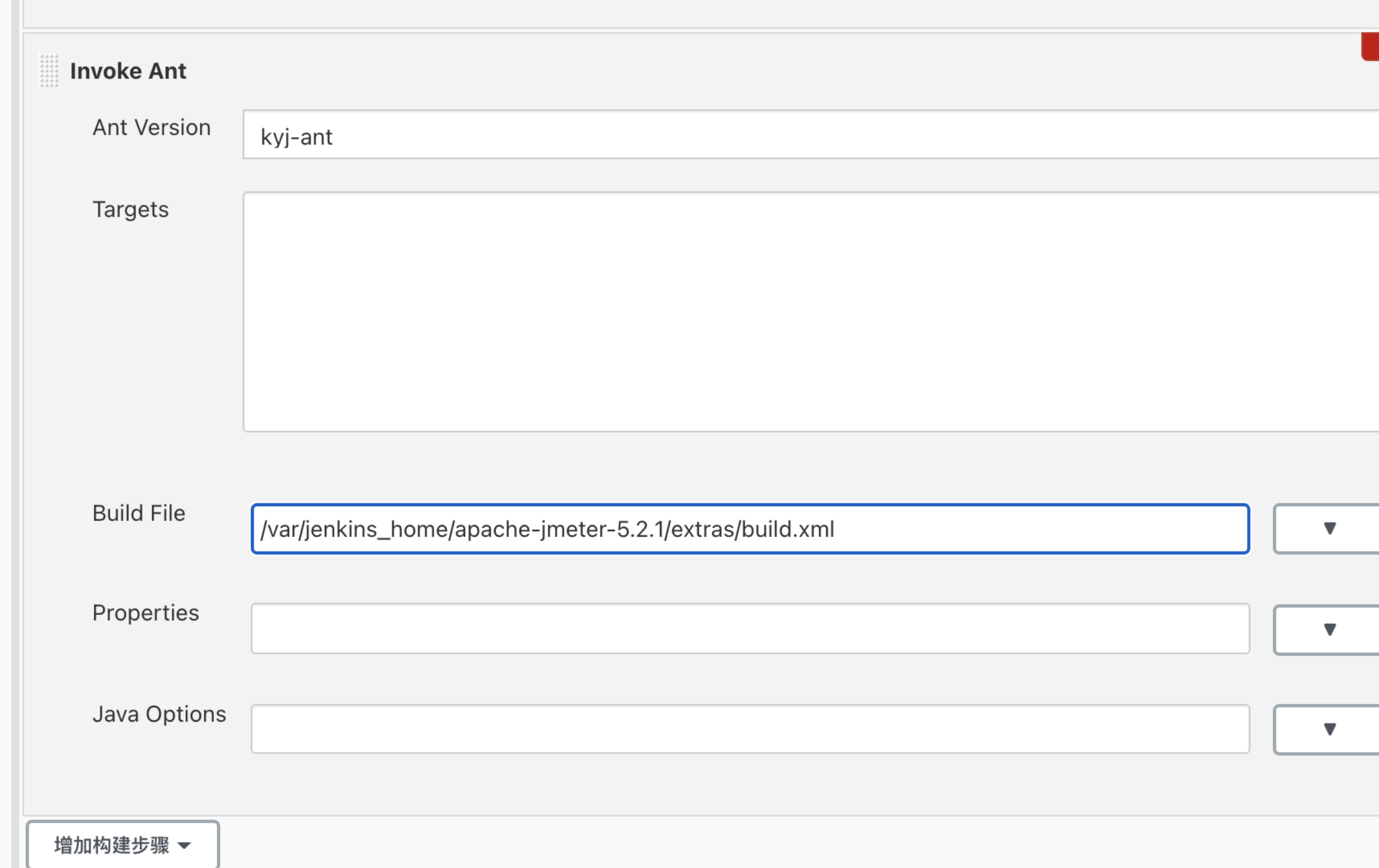Grab the drag handle beside Invoke Ant
This screenshot has width=1379, height=868.
(49, 71)
